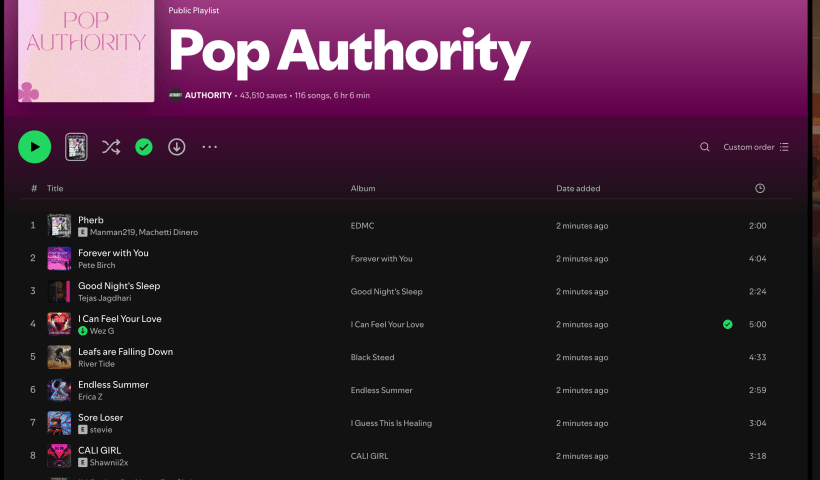Click the green saved-to-library checkmark
This screenshot has height=480, width=820.
coord(144,147)
